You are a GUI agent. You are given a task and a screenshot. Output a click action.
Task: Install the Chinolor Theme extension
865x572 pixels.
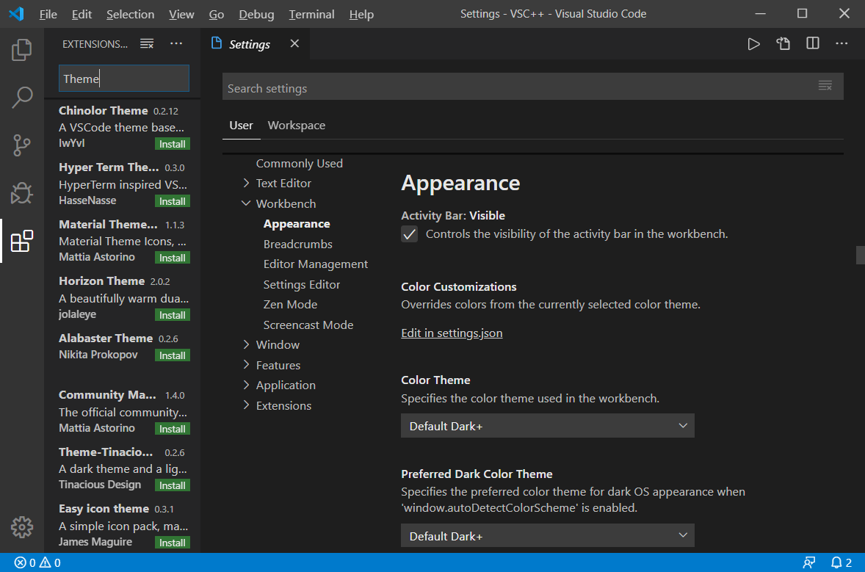(172, 144)
